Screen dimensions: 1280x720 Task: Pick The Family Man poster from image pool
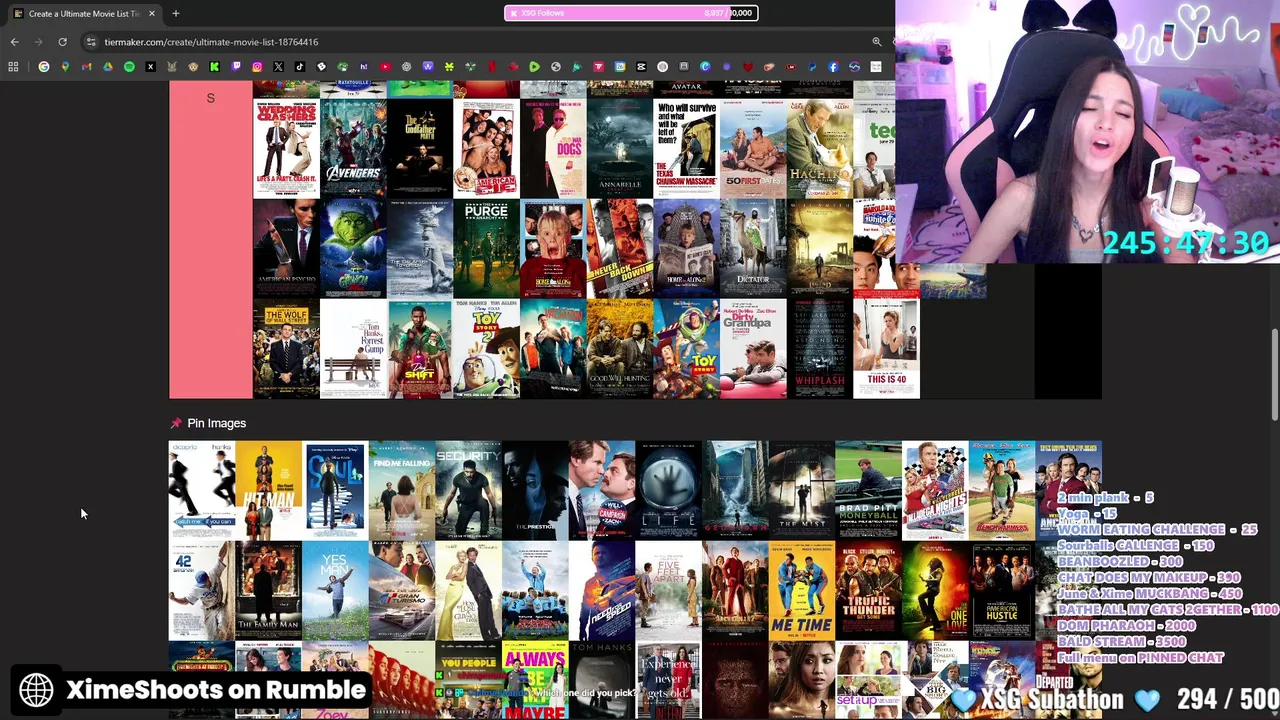268,590
